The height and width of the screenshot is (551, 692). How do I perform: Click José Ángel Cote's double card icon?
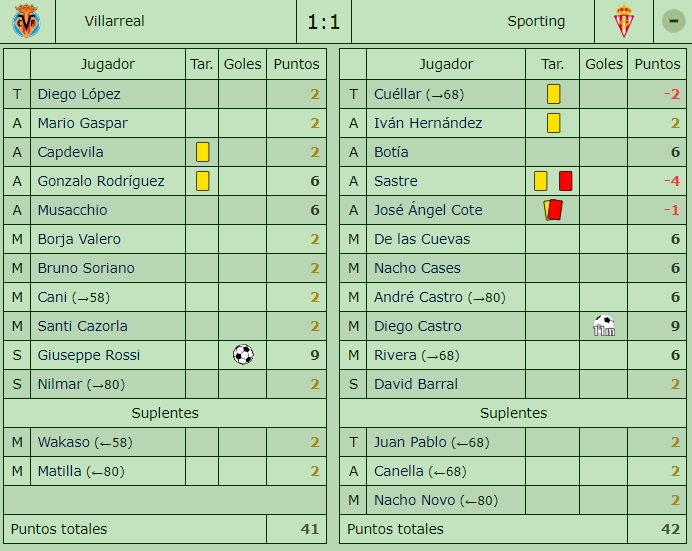coord(553,210)
